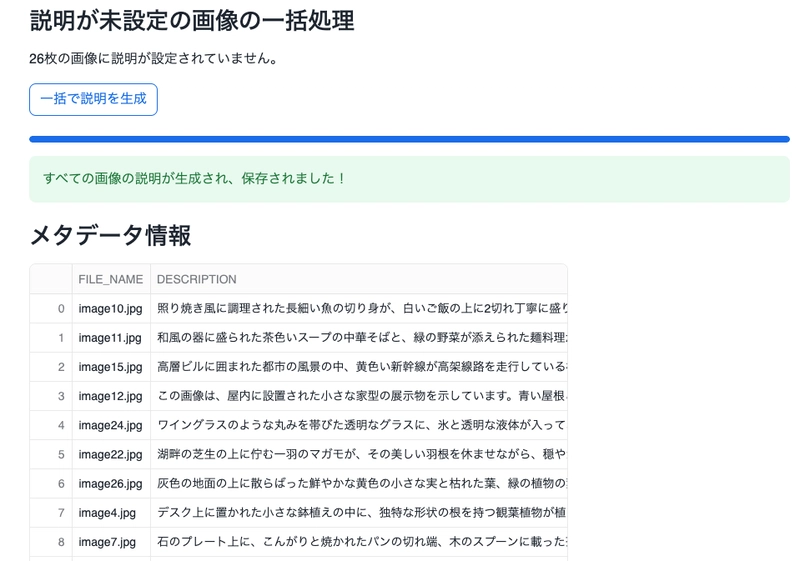
Task: Sort by DESCRIPTION column header
Action: click(x=359, y=279)
